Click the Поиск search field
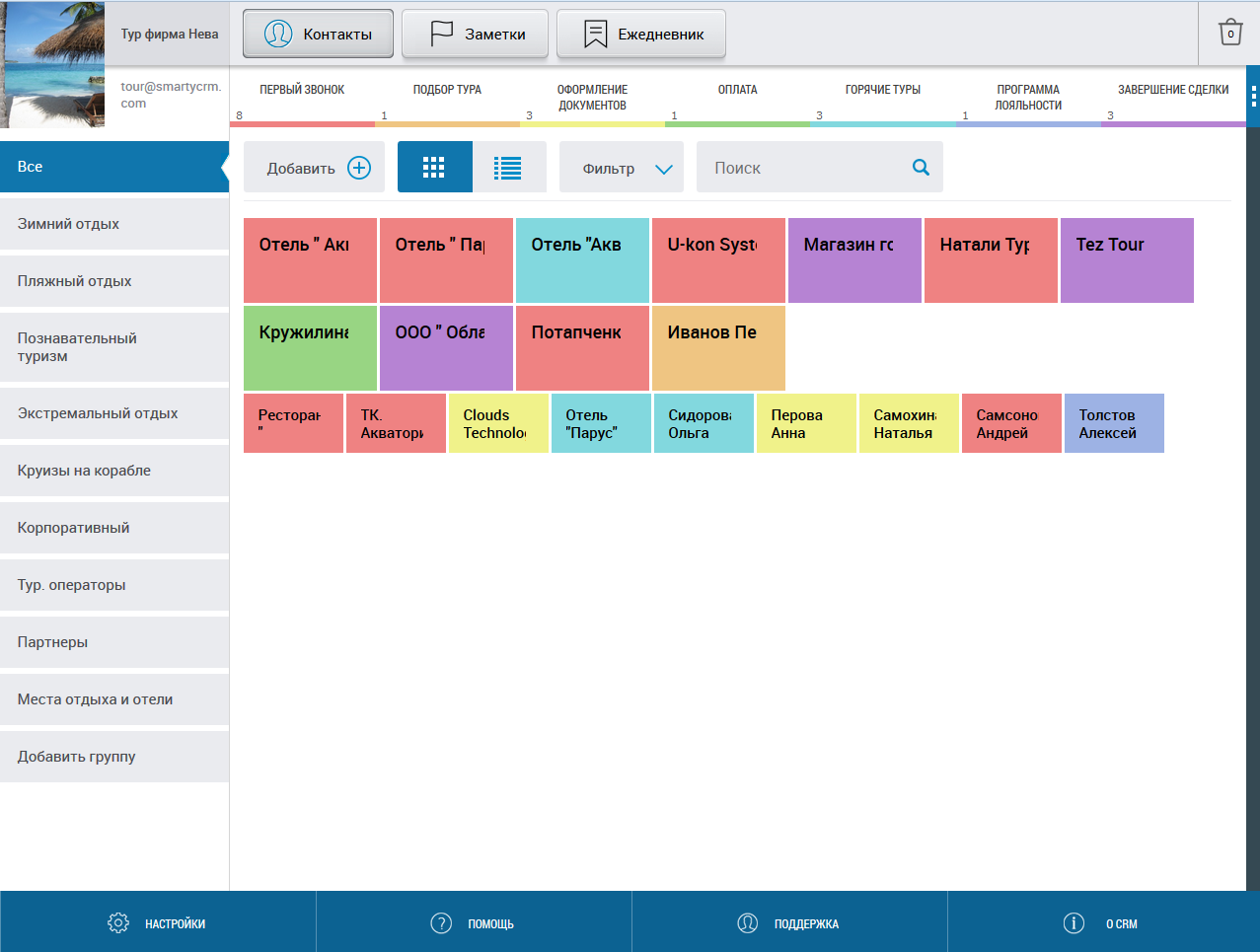This screenshot has width=1260, height=952. pos(799,168)
